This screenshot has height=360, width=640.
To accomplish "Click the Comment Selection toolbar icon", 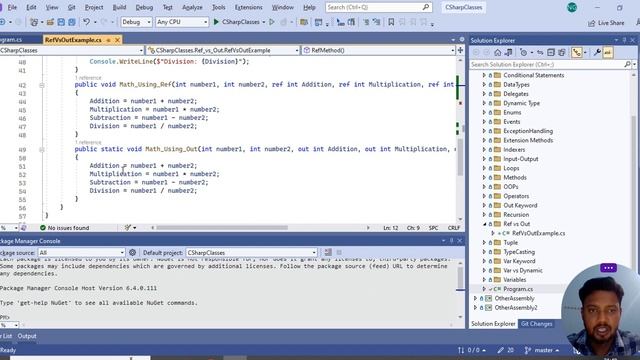I will [x=366, y=22].
